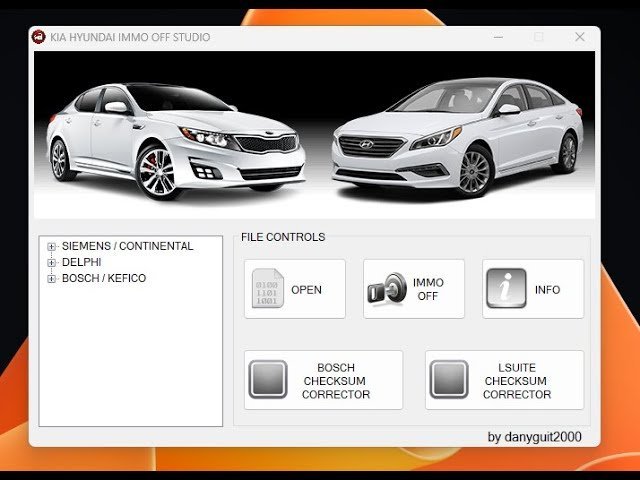
Task: Click the white Kia car image
Action: pos(176,141)
